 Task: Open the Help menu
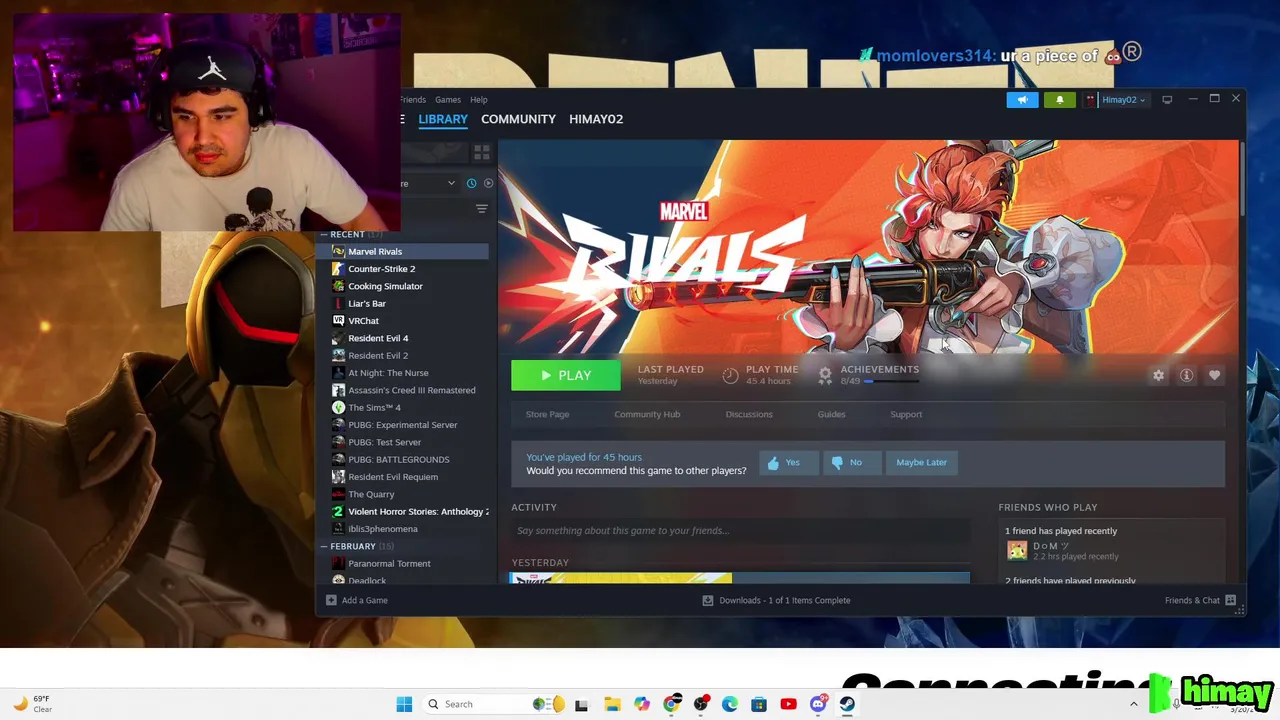click(x=479, y=100)
